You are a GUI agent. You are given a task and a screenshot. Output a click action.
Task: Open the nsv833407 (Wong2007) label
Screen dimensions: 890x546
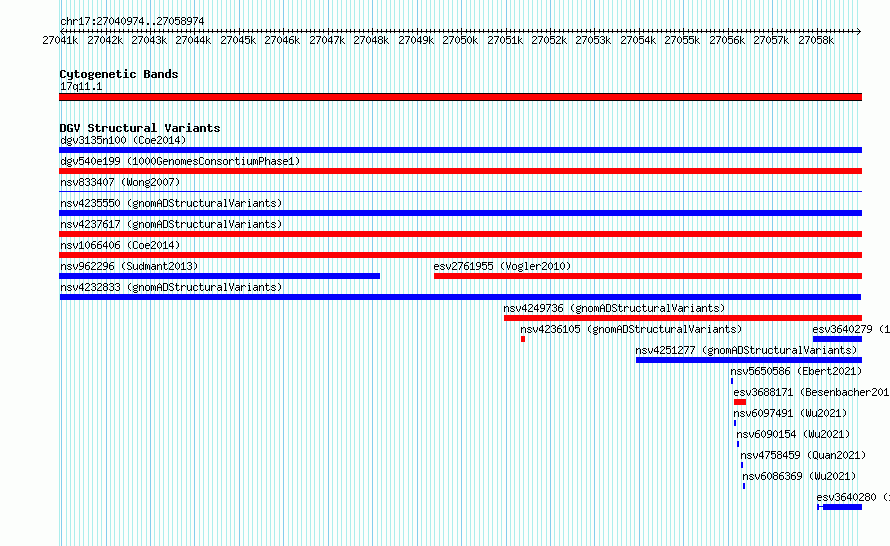[x=120, y=182]
